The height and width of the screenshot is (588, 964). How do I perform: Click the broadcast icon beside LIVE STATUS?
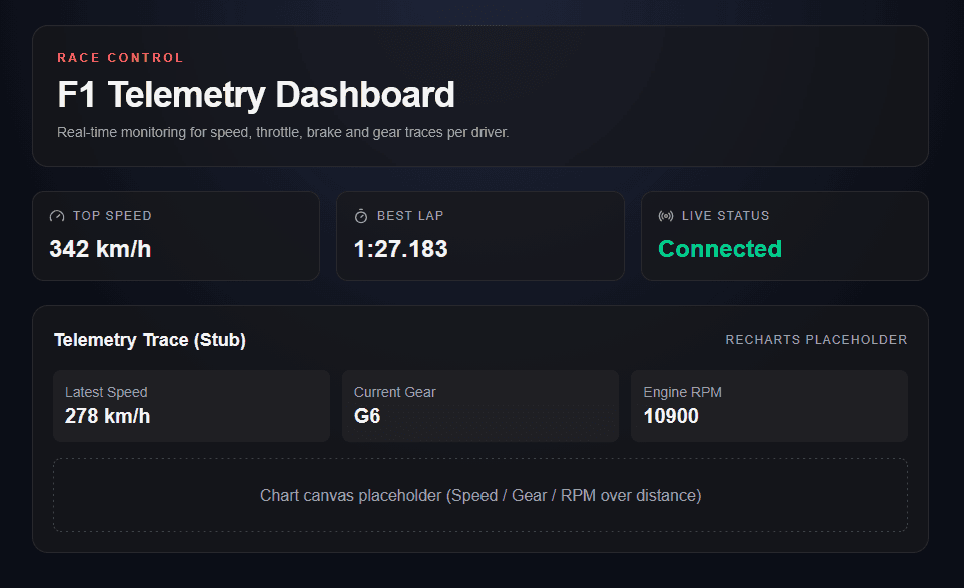665,215
